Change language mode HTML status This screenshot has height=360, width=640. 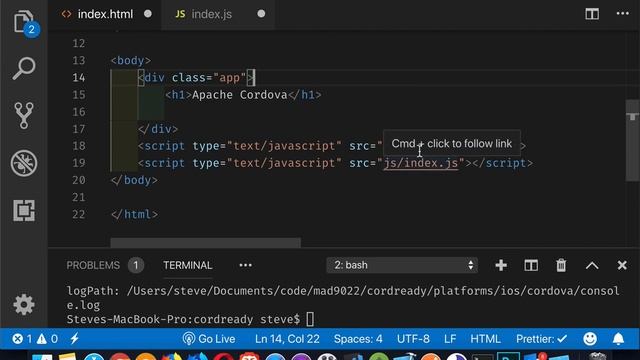(485, 339)
